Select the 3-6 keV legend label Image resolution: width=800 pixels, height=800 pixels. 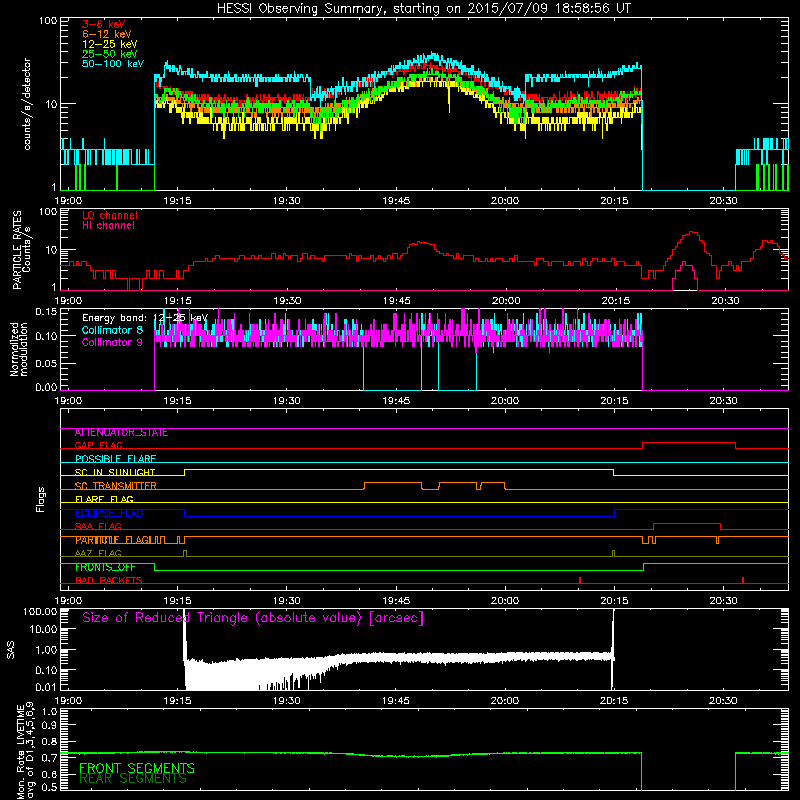pyautogui.click(x=104, y=24)
